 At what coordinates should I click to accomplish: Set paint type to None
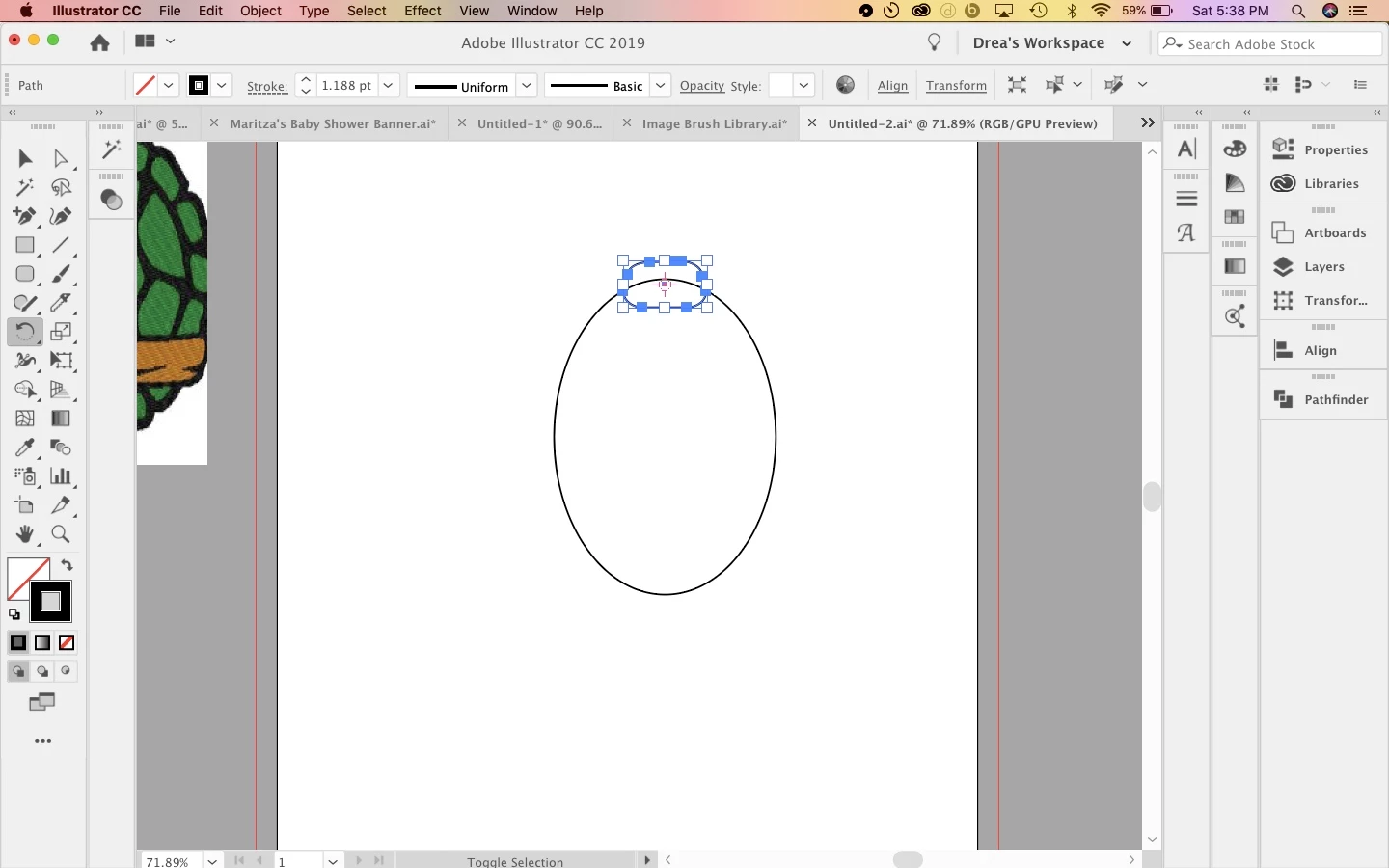(67, 642)
